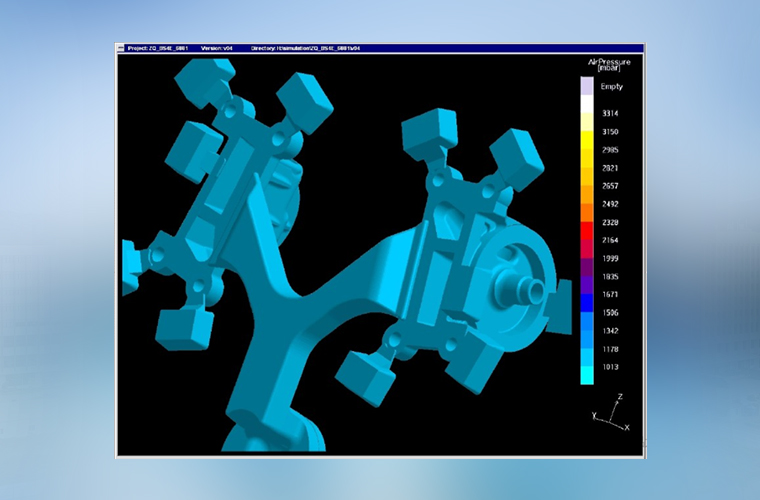Click the 1506 value label in legend
Viewport: 760px width, 500px height.
(x=610, y=312)
